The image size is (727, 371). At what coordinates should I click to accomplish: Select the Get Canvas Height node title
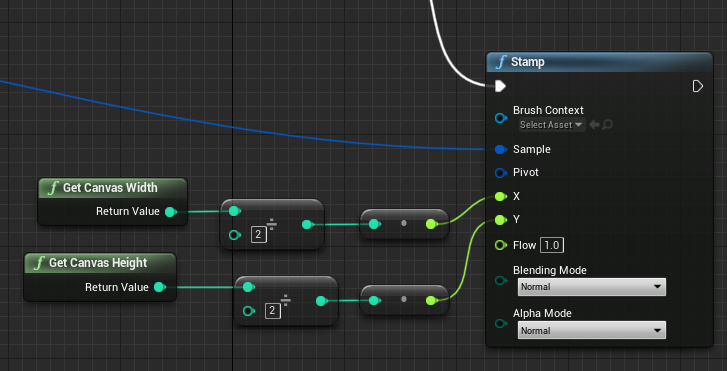click(98, 263)
